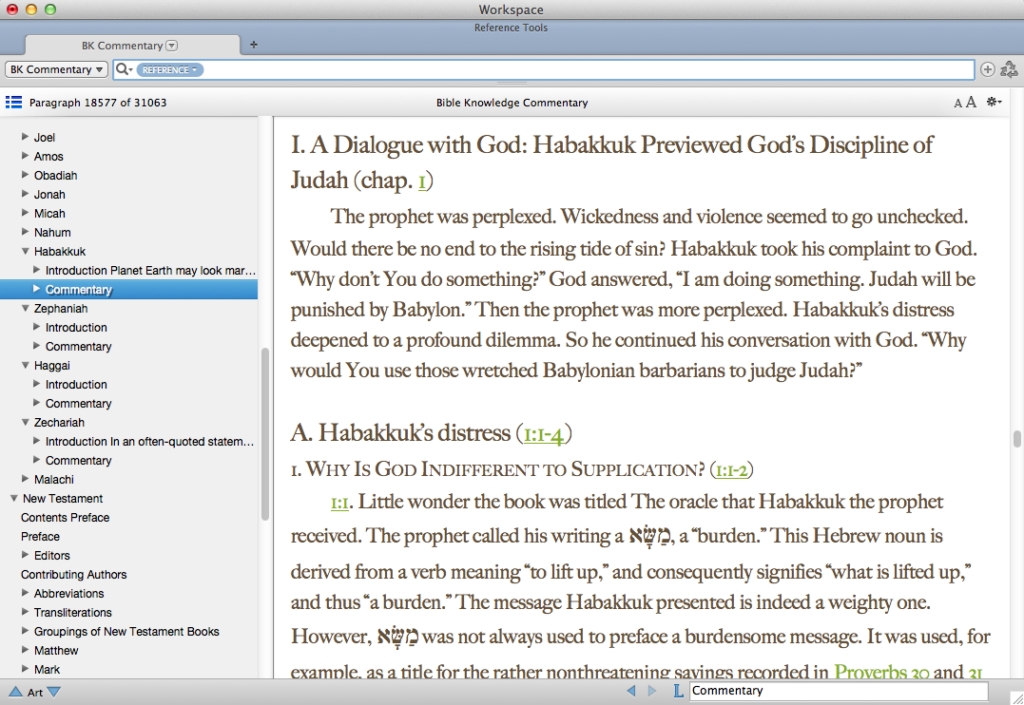Open the gear settings icon menu
Screen dimensions: 1024x705
pyautogui.click(x=994, y=101)
